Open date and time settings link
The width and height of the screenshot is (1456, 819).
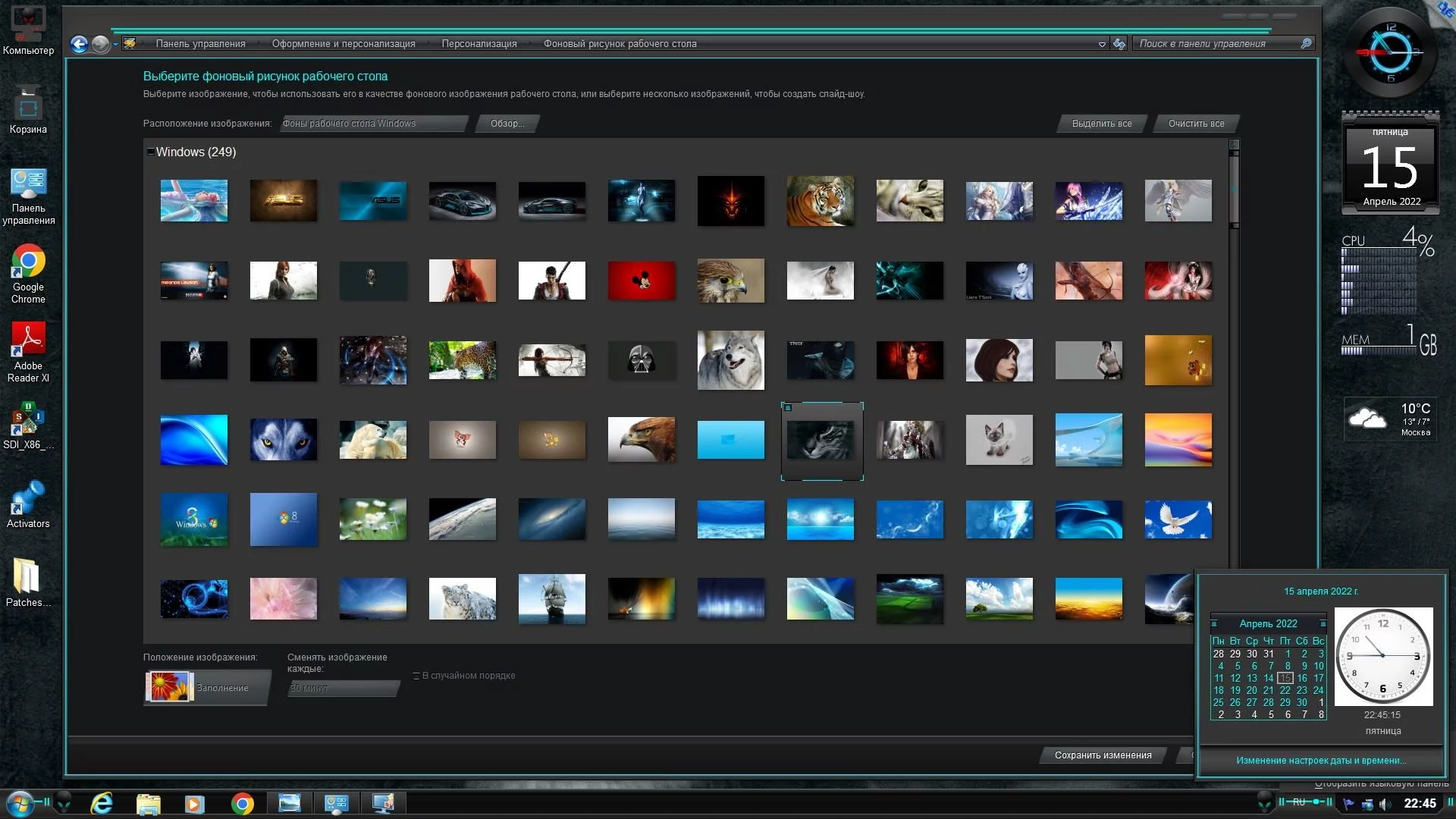click(1320, 761)
